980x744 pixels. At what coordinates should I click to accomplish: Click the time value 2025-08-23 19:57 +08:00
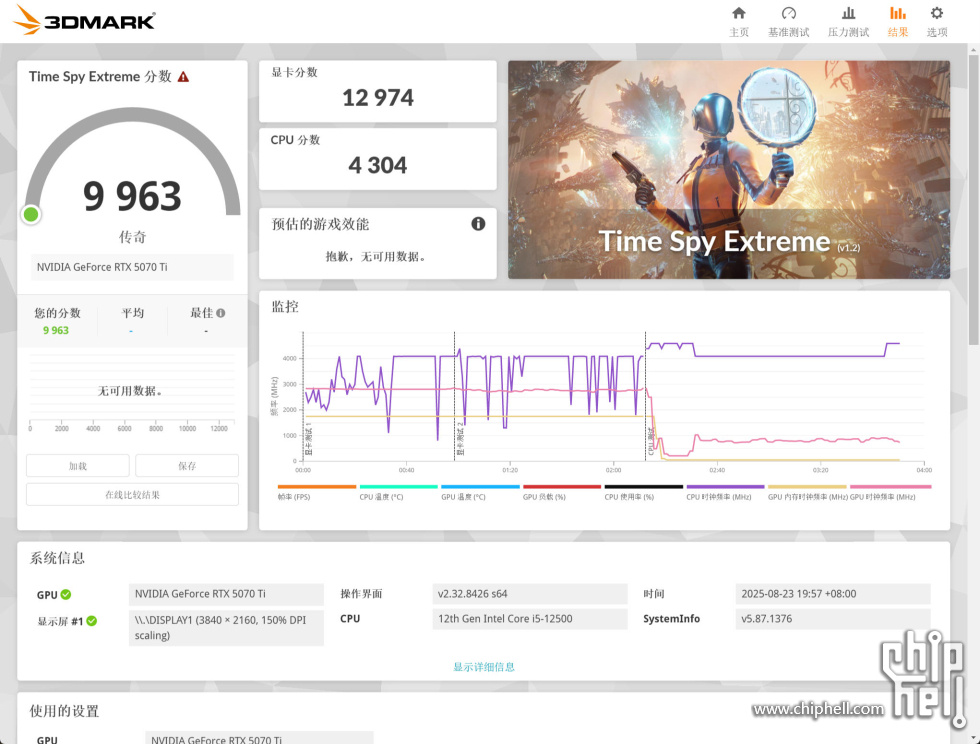[x=833, y=594]
